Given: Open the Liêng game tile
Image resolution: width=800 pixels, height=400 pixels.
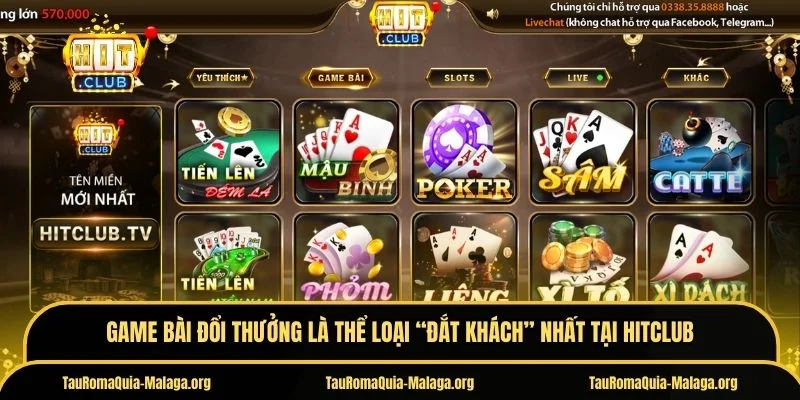Looking at the screenshot, I should 464,258.
